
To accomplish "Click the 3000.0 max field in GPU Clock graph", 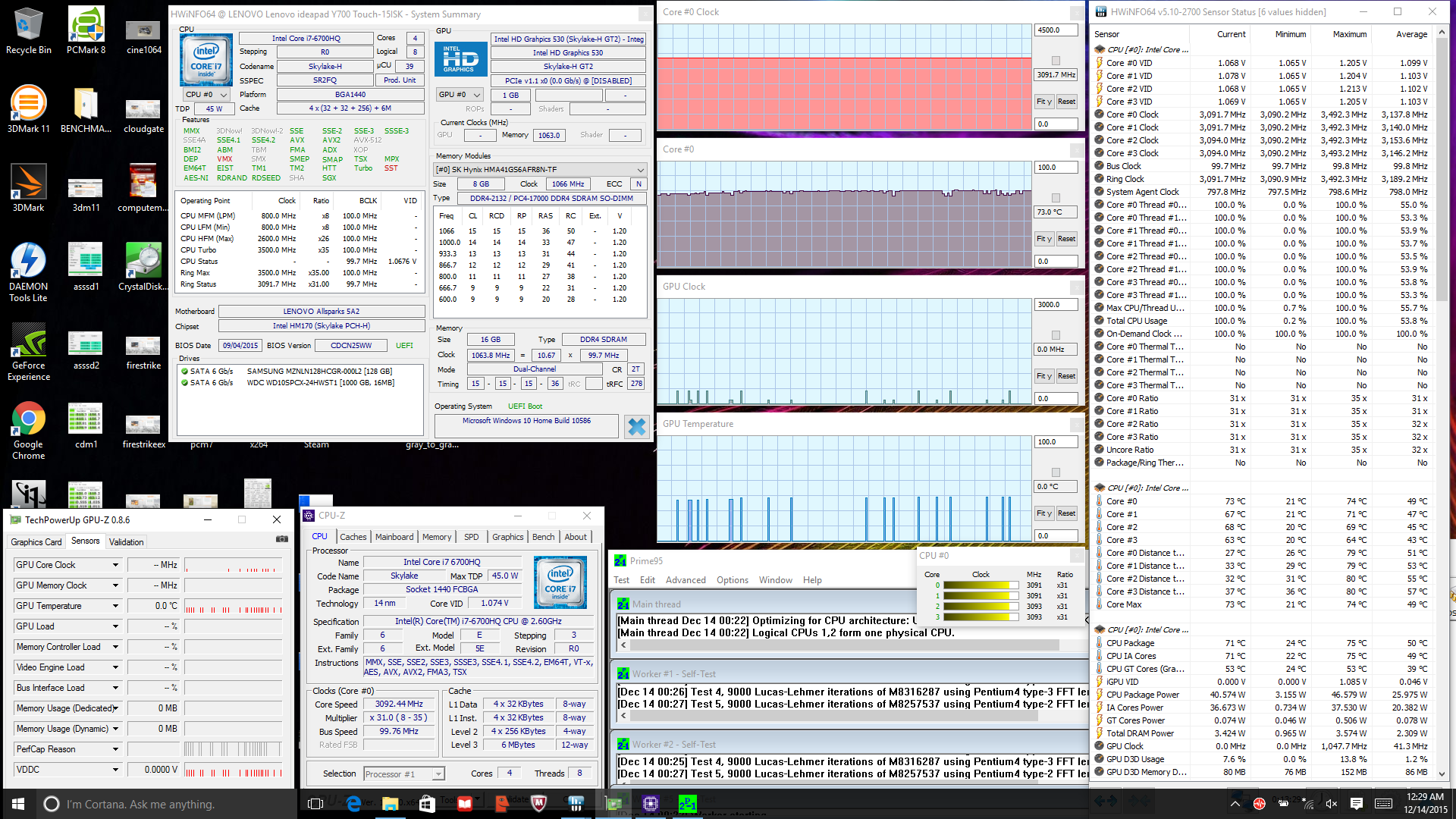I will (1056, 305).
